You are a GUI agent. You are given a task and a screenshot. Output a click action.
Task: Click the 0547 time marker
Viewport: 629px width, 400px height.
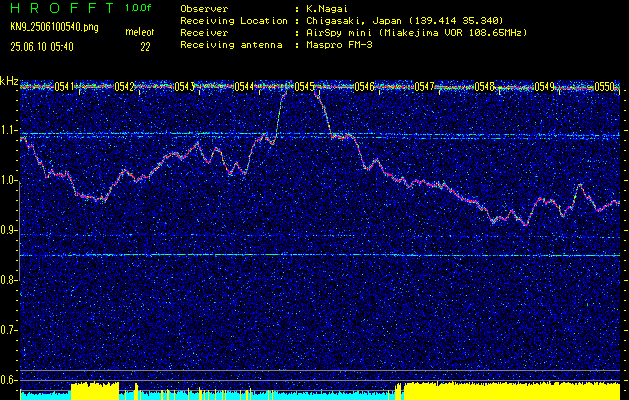click(x=424, y=87)
